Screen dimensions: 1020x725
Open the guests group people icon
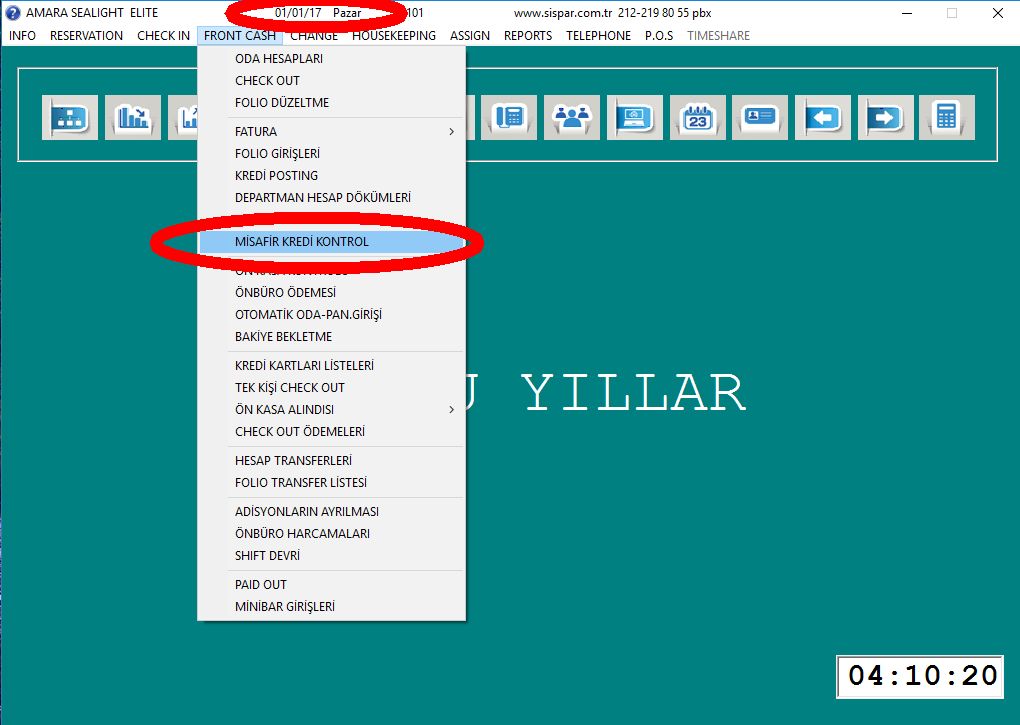[x=571, y=117]
